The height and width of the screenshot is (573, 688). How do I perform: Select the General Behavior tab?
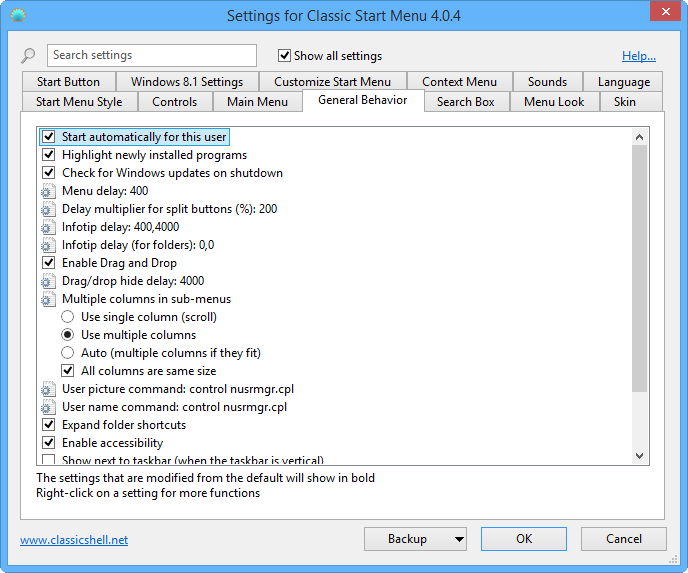pos(363,100)
